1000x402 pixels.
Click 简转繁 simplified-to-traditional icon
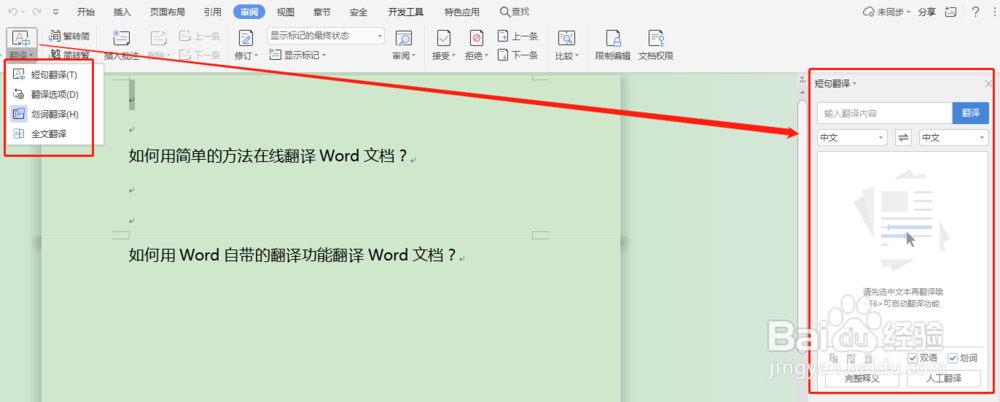point(55,55)
